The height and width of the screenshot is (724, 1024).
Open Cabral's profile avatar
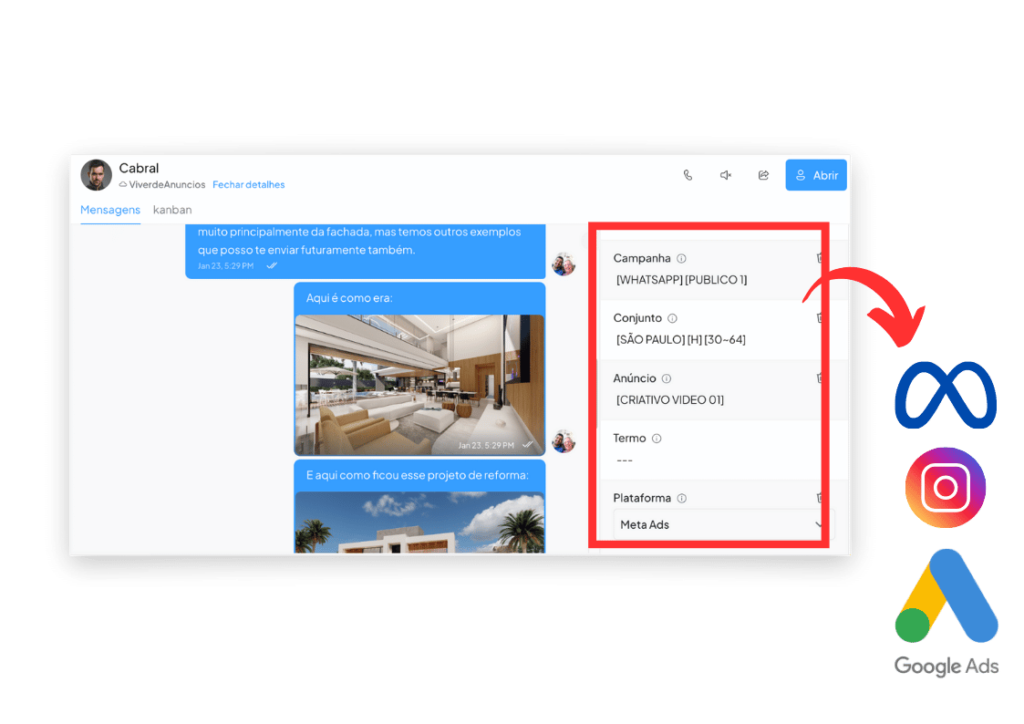(97, 175)
